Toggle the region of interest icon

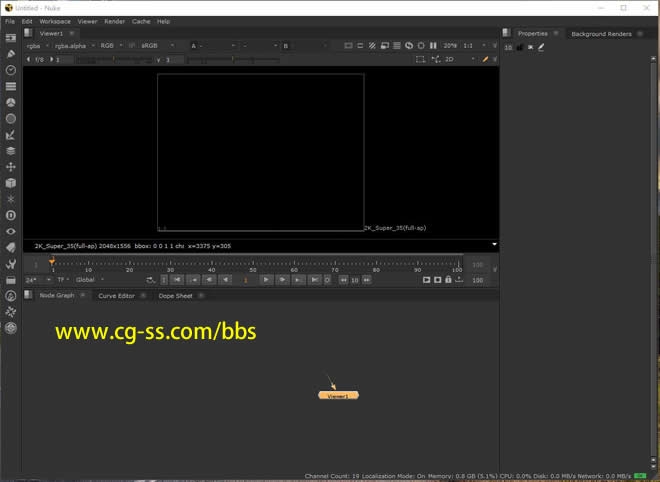pyautogui.click(x=422, y=59)
